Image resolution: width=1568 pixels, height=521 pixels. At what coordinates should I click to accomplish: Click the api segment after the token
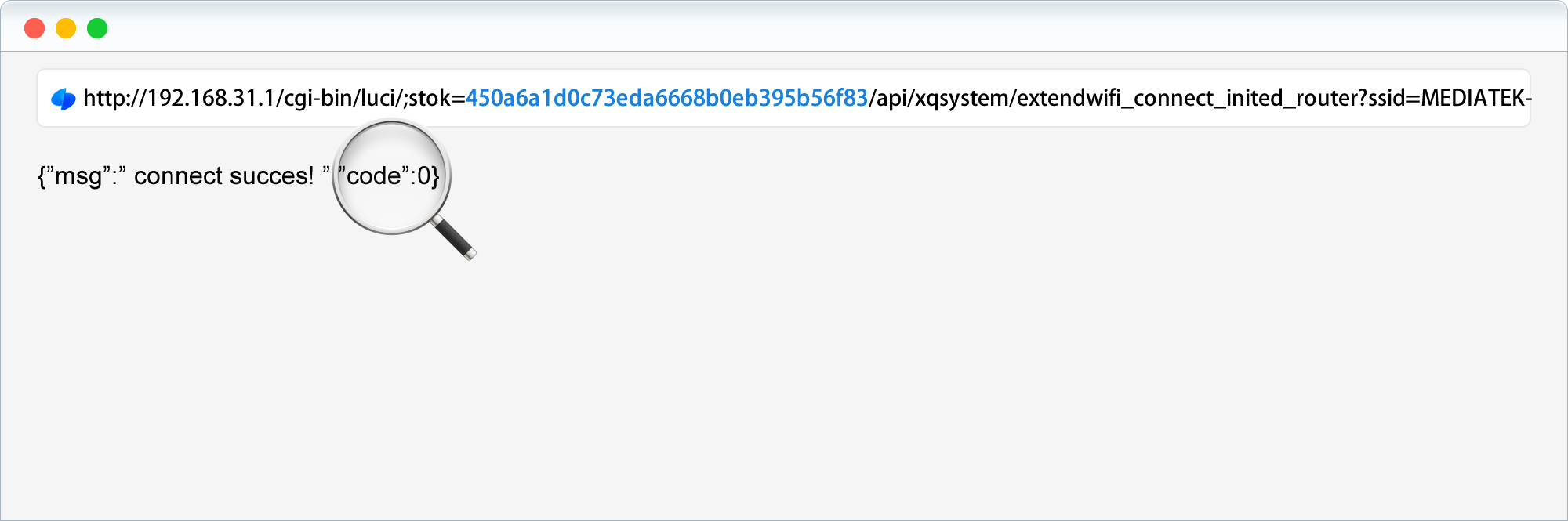tap(891, 99)
